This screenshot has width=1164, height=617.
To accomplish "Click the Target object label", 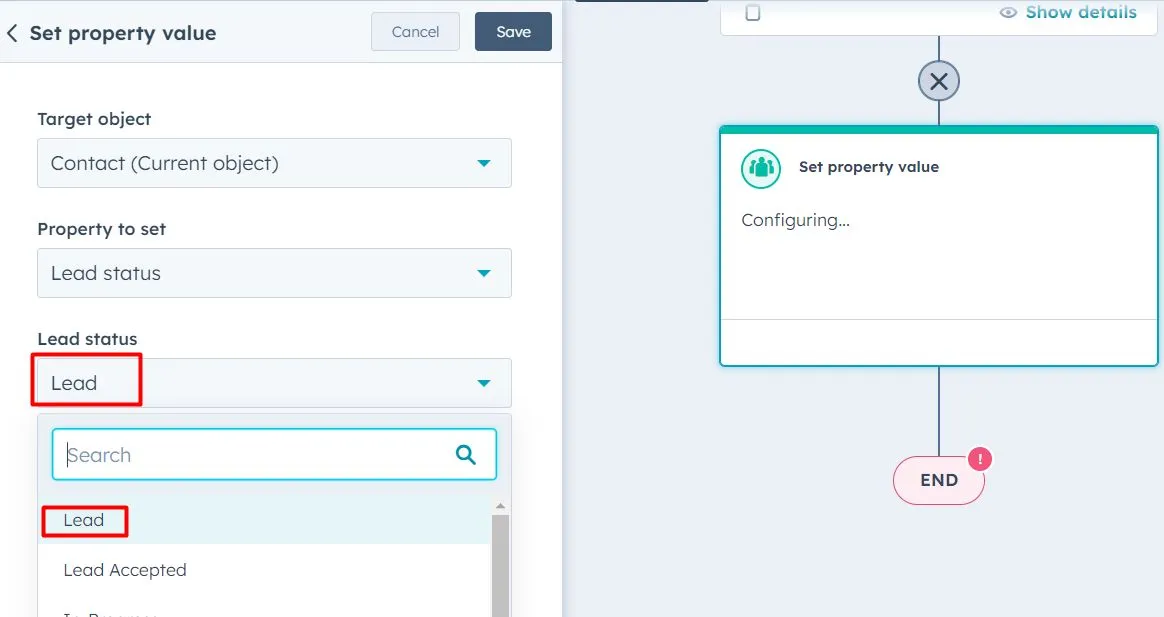I will [94, 120].
